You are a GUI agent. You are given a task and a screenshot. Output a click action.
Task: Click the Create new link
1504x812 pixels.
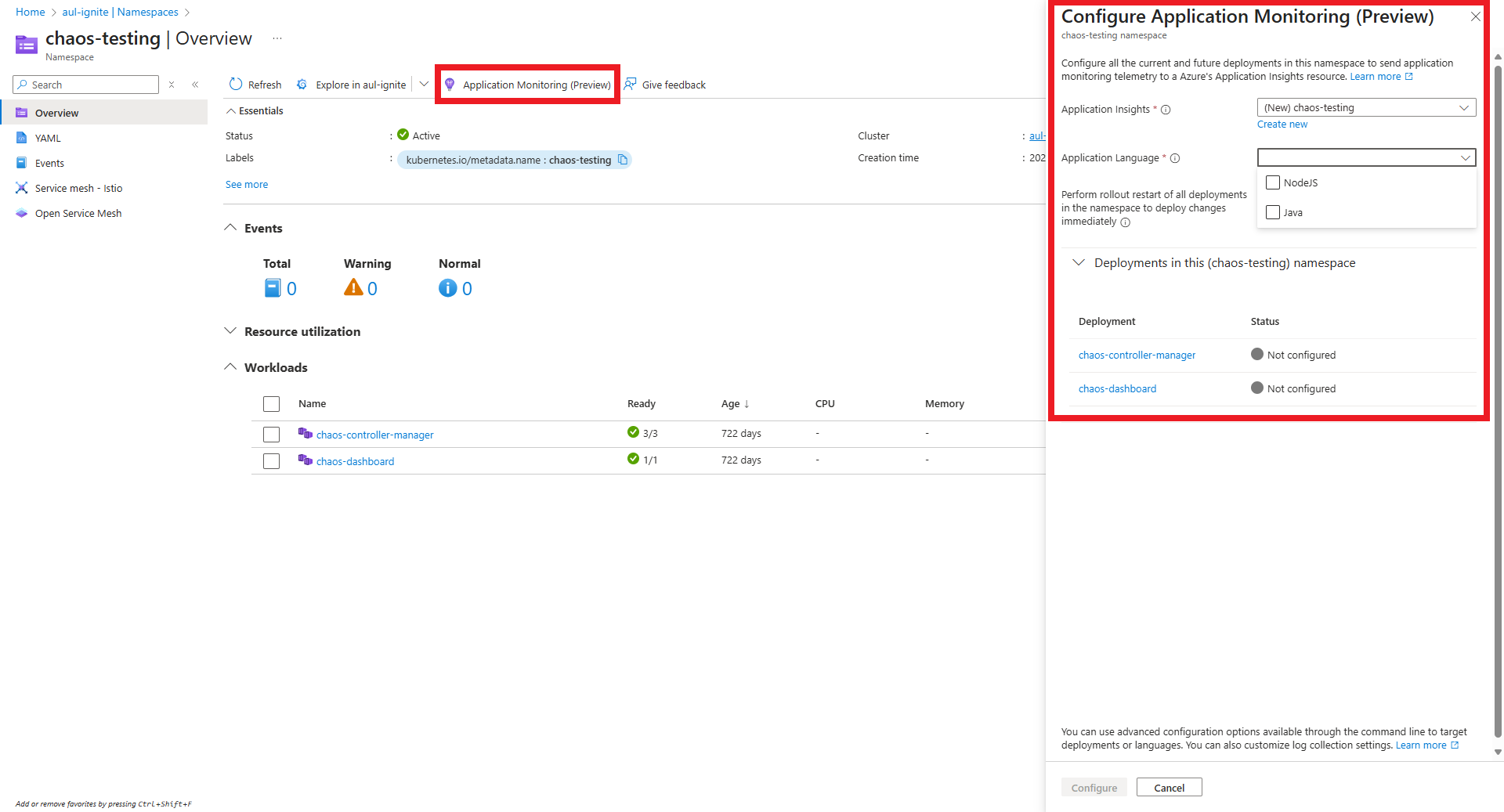1282,125
